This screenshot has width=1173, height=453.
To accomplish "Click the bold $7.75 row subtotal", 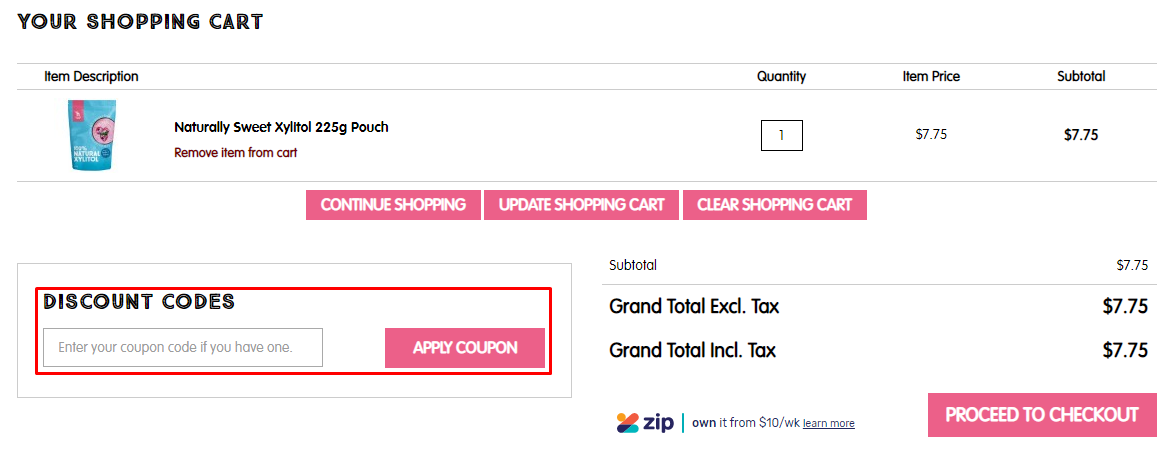I will click(1081, 135).
